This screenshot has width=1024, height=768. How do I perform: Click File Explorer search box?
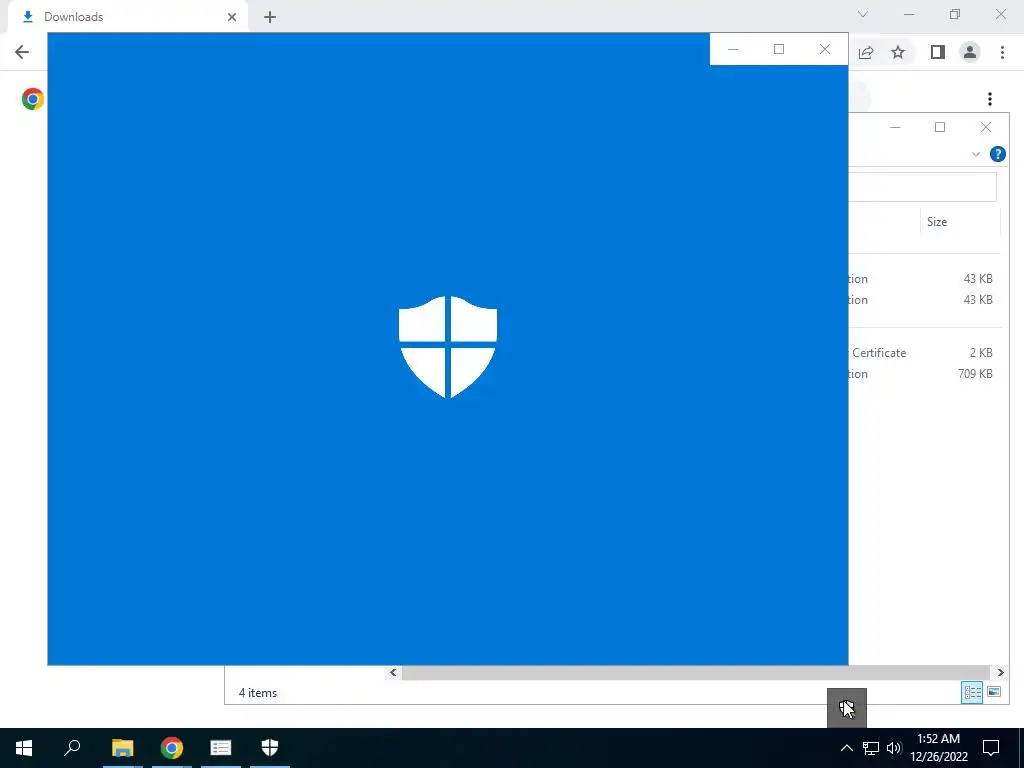(923, 187)
